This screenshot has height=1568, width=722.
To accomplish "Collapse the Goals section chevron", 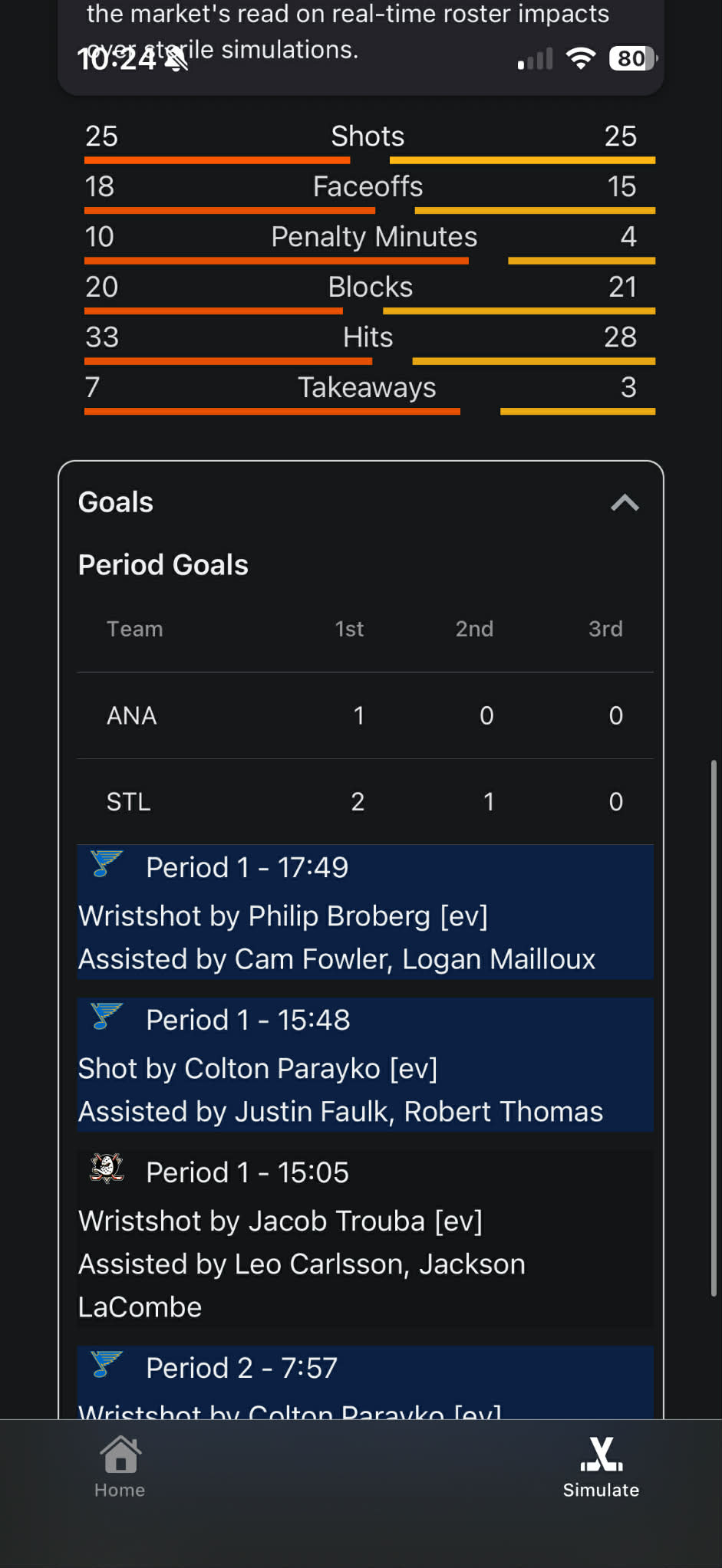I will (x=625, y=503).
